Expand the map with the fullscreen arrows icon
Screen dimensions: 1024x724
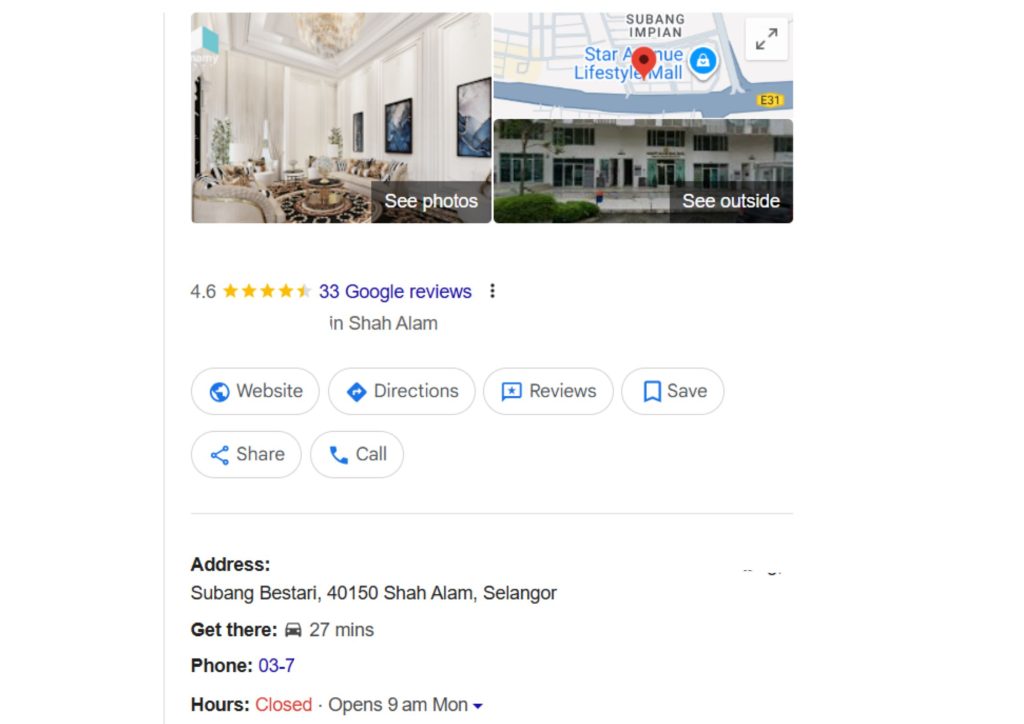[x=766, y=39]
